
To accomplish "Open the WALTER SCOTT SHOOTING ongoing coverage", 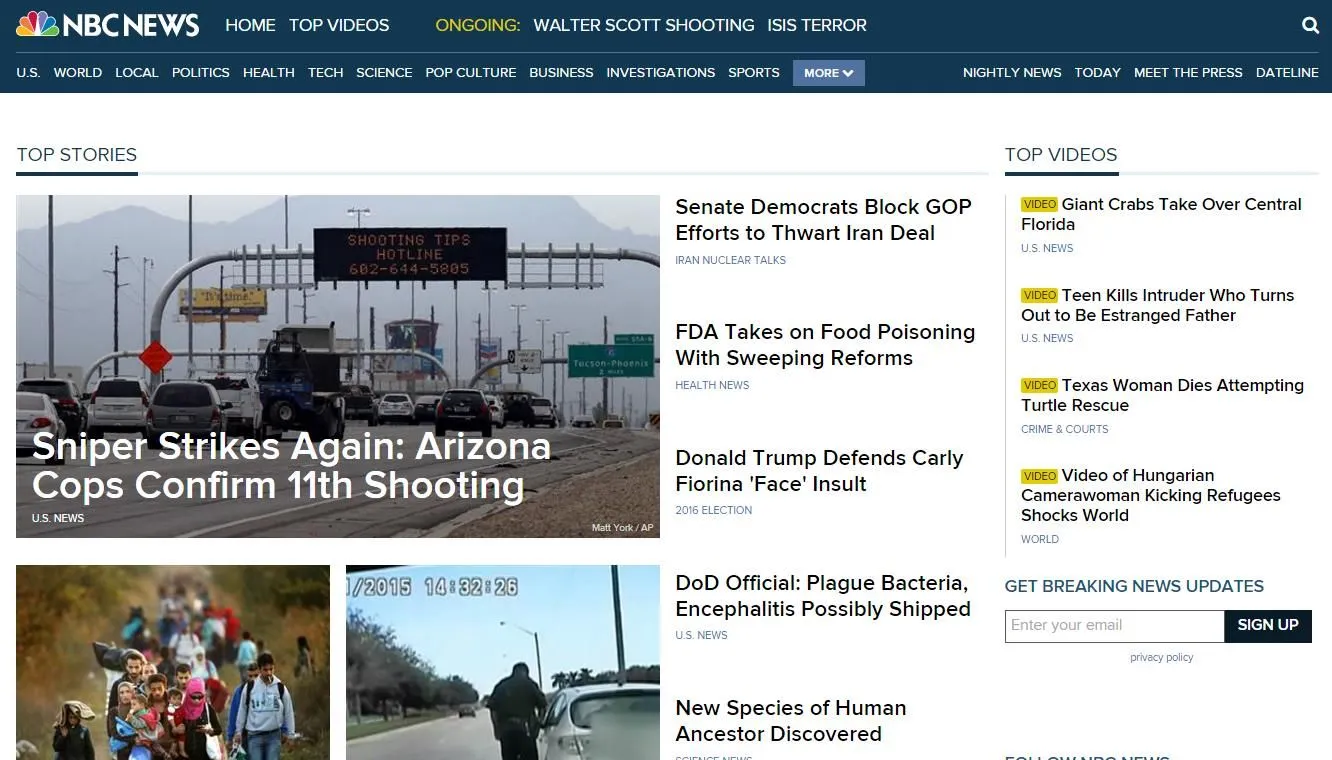I will [x=643, y=25].
